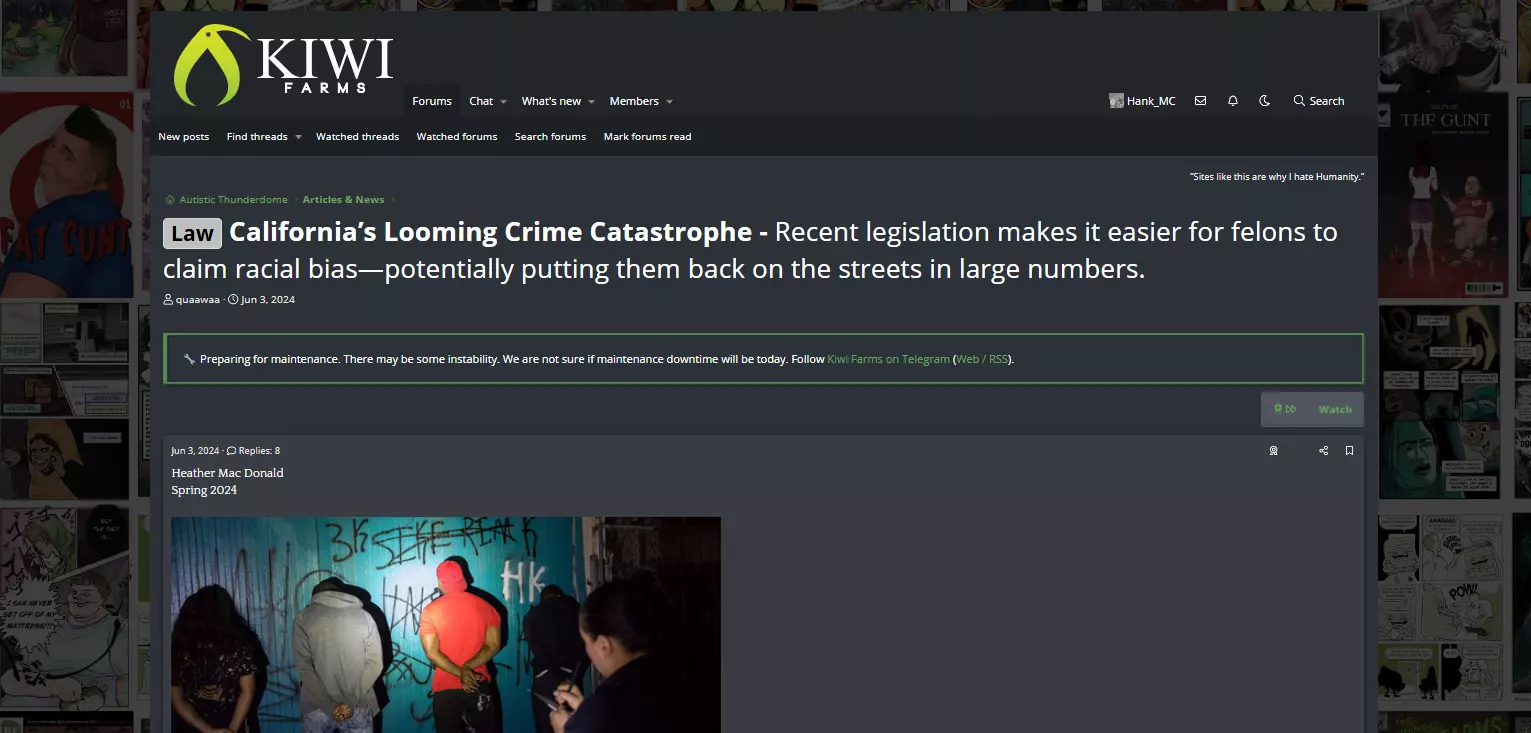Open the RSS link in notice

[x=998, y=359]
